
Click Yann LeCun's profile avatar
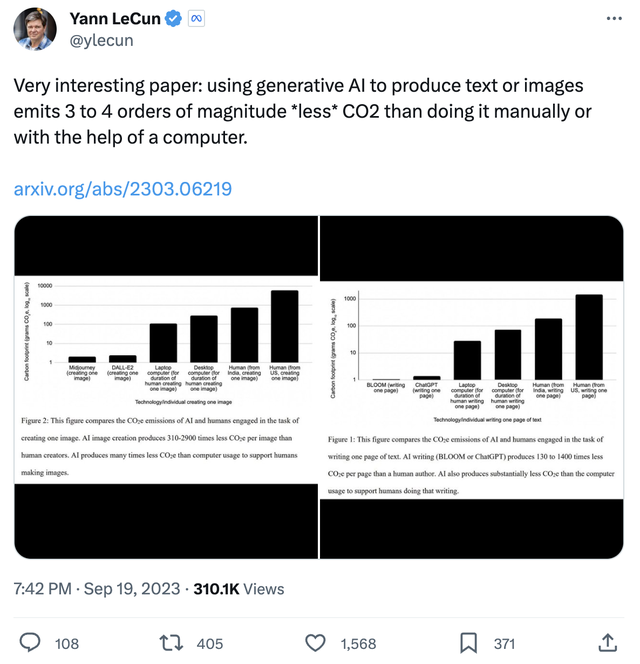(35, 29)
